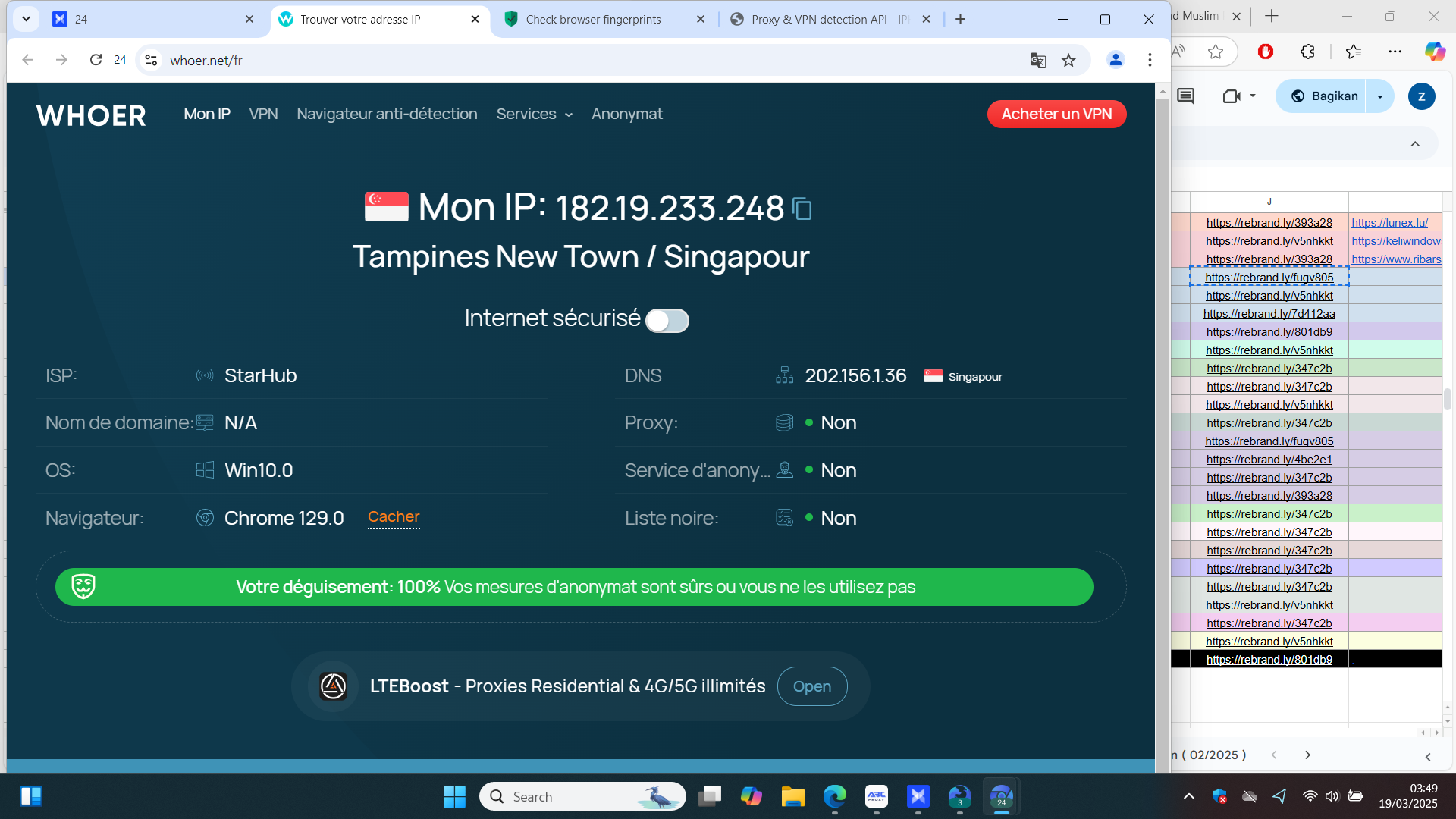
Task: Open the Chrome profile icon
Action: [1116, 60]
